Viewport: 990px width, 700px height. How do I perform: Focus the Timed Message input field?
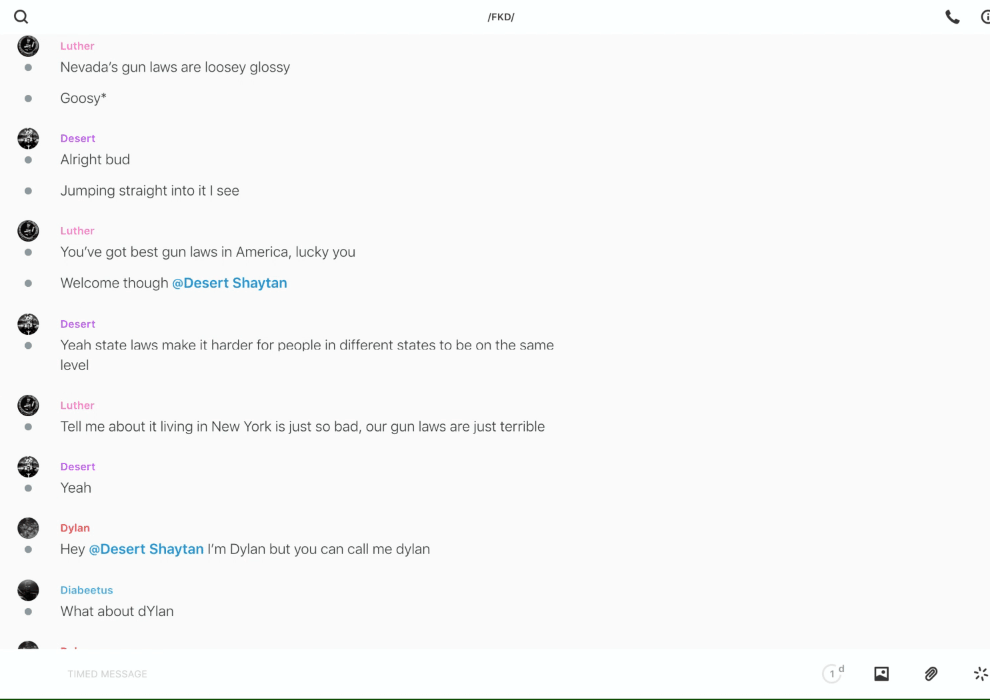click(x=400, y=674)
